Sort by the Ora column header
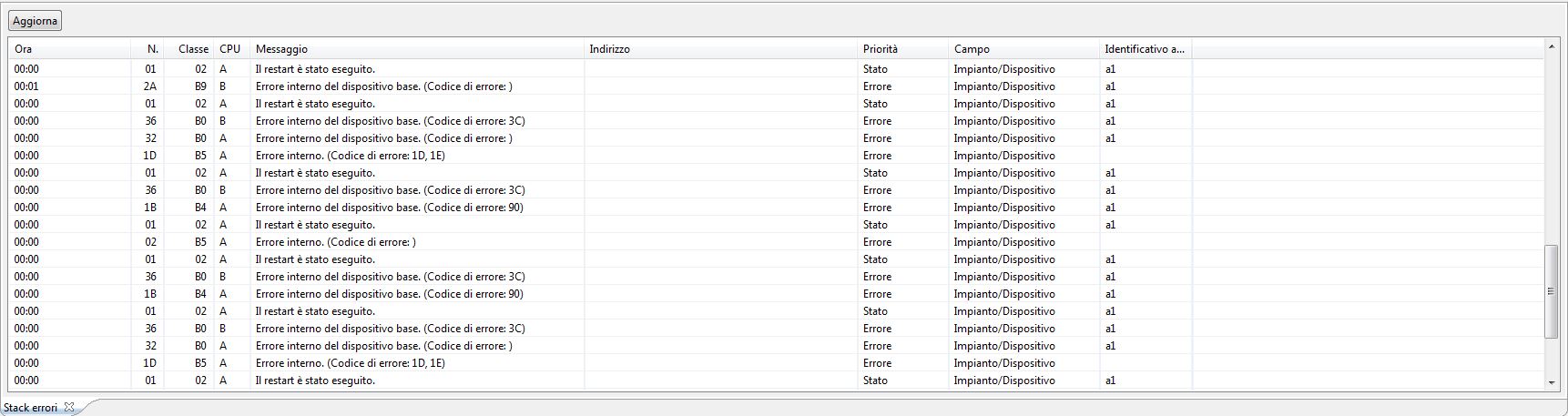Viewport: 1568px width, 416px height. pos(69,49)
